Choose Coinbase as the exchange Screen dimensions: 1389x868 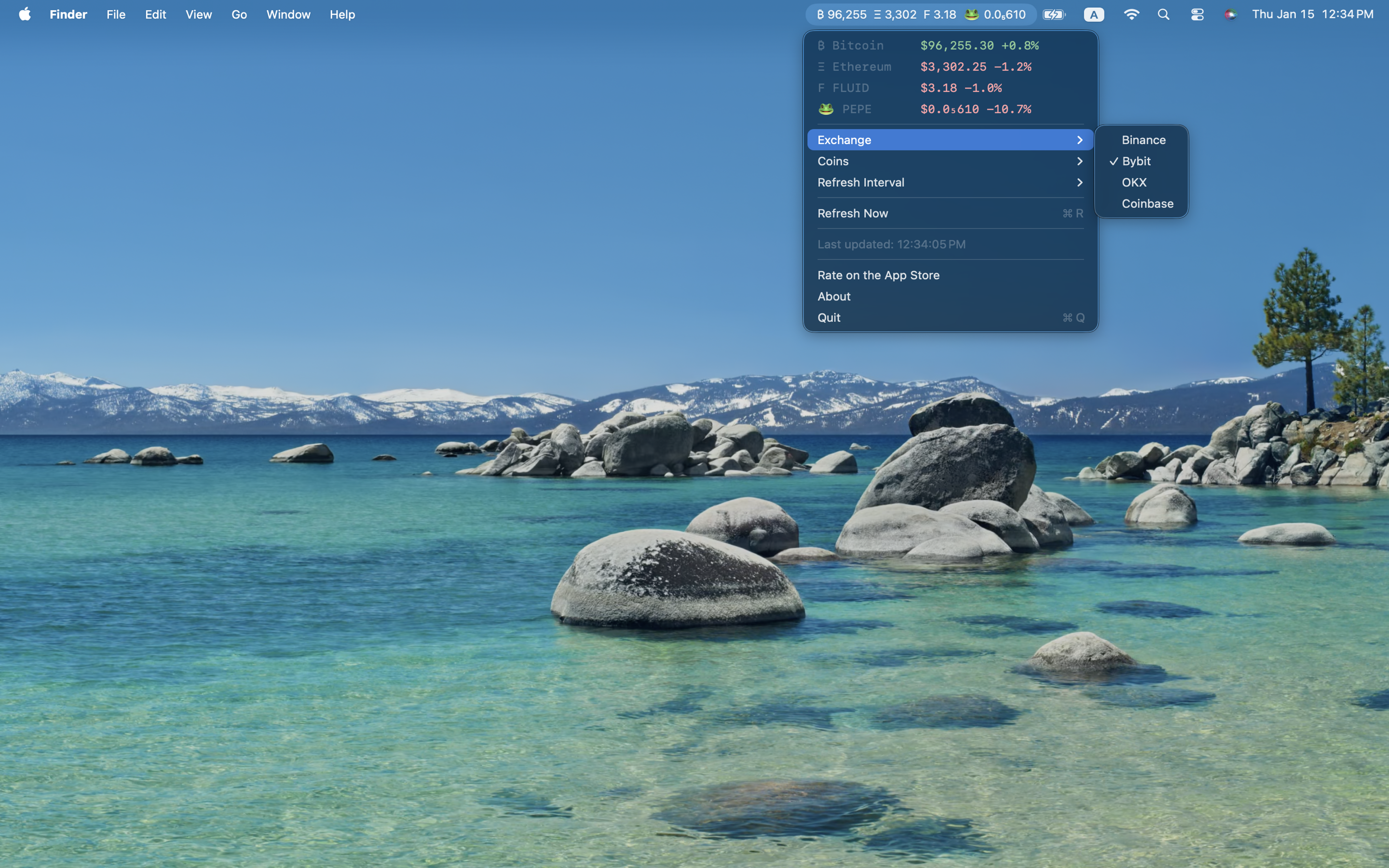[1147, 204]
